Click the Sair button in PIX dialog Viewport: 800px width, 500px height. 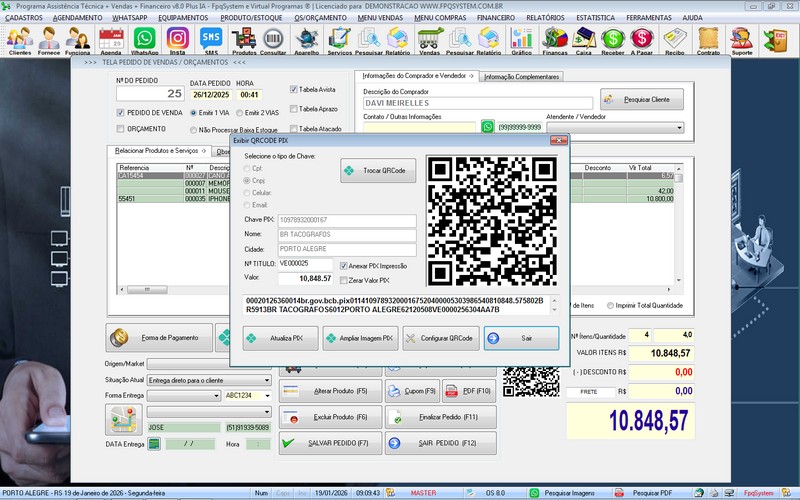521,338
